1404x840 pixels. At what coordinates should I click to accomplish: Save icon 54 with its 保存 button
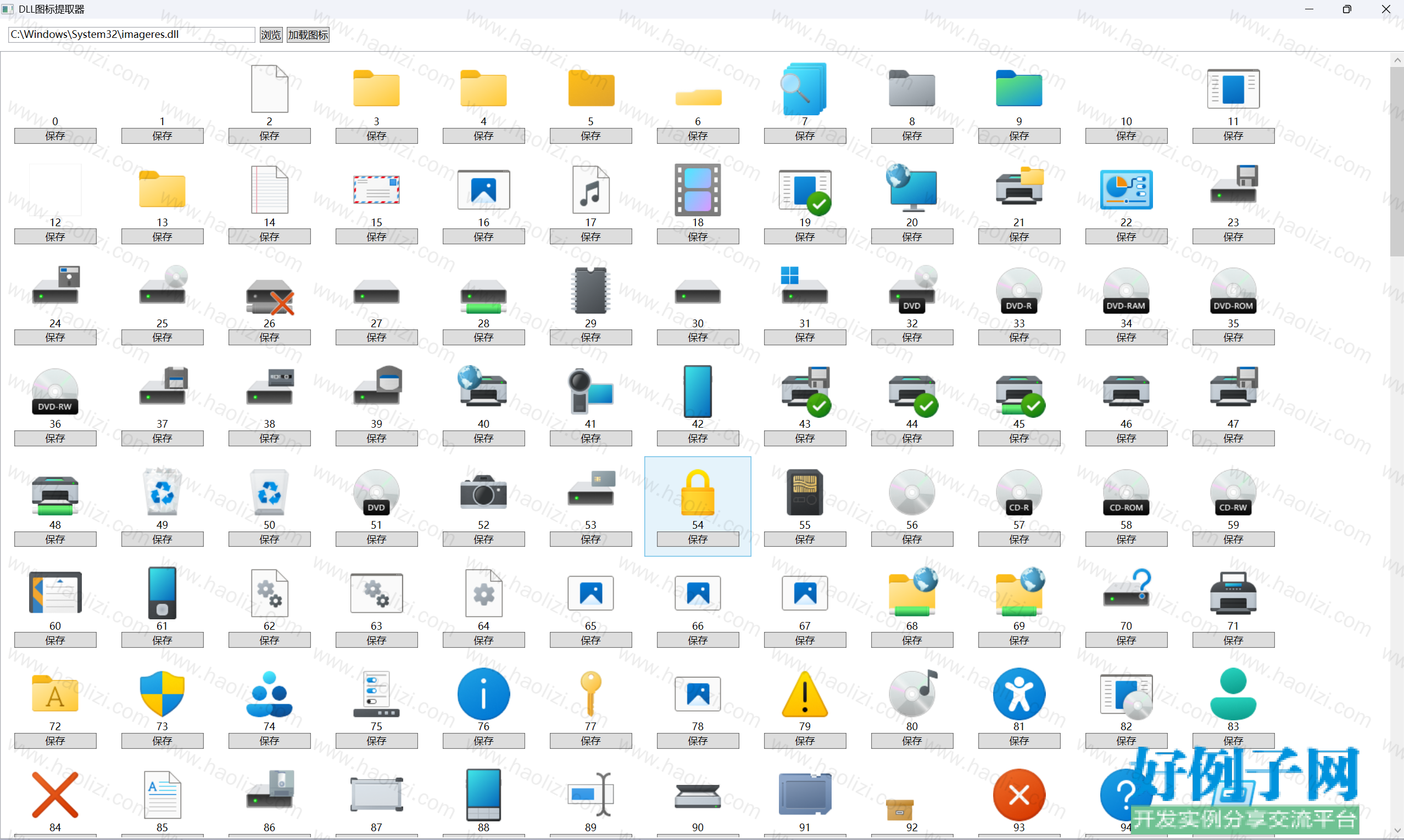(698, 540)
